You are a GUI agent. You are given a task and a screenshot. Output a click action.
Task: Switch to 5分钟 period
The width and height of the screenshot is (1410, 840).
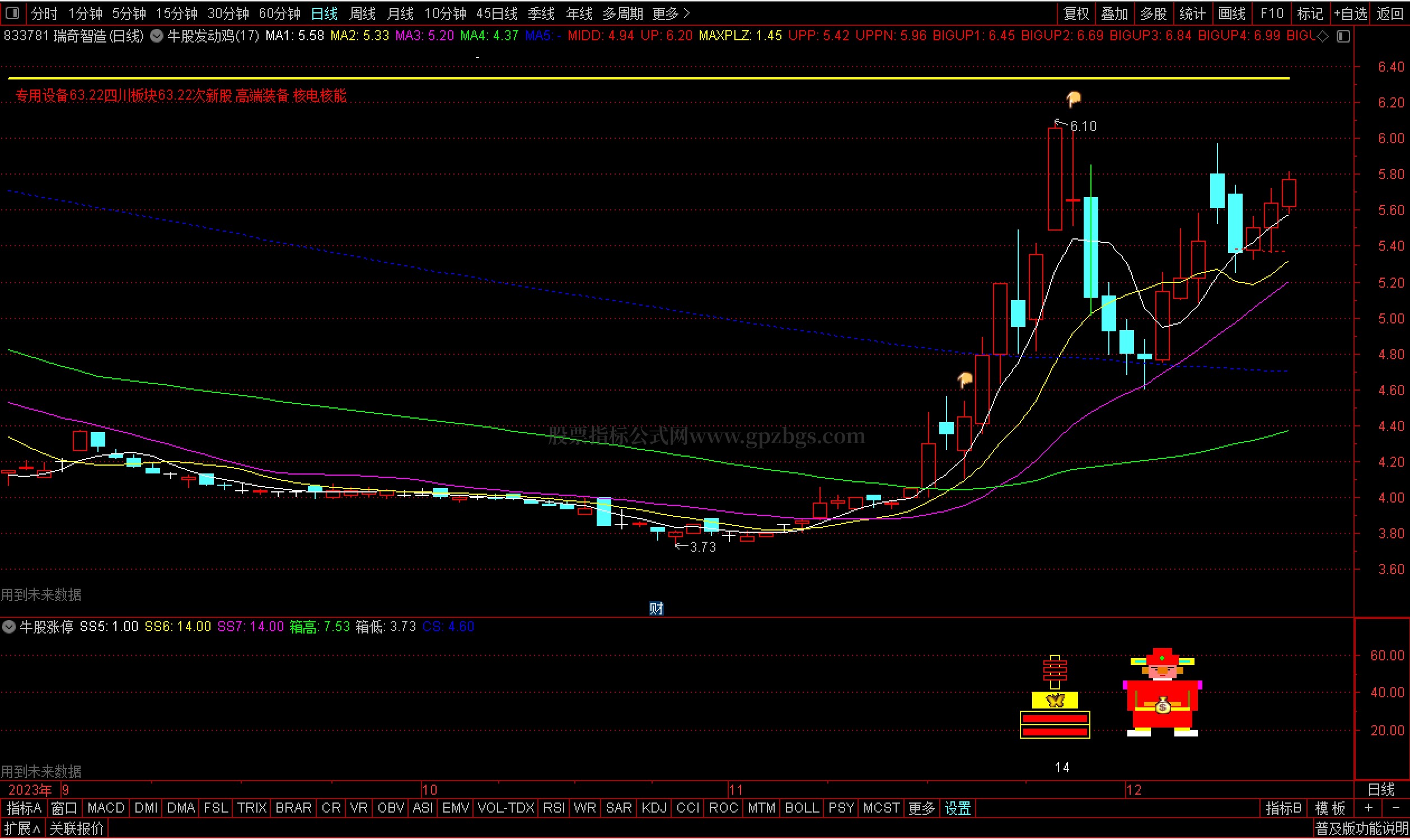pyautogui.click(x=129, y=13)
